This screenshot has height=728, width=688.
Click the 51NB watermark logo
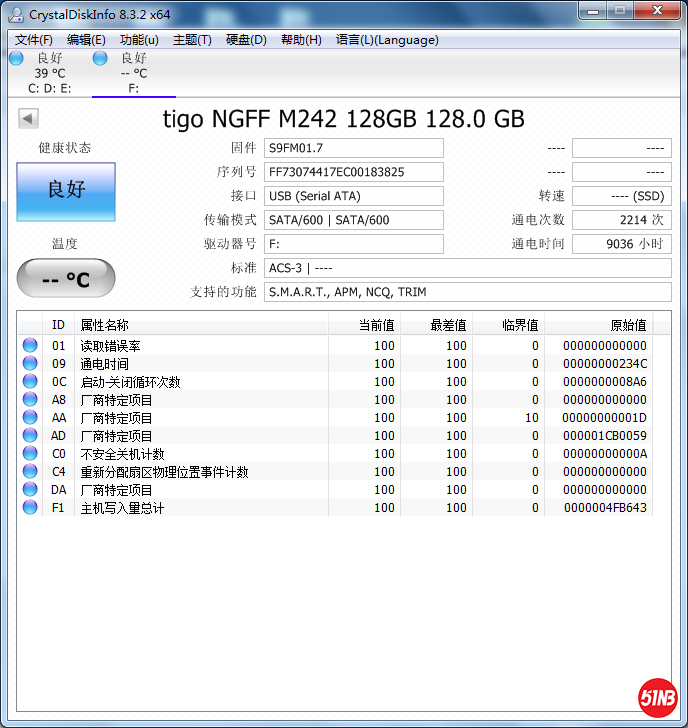(657, 698)
